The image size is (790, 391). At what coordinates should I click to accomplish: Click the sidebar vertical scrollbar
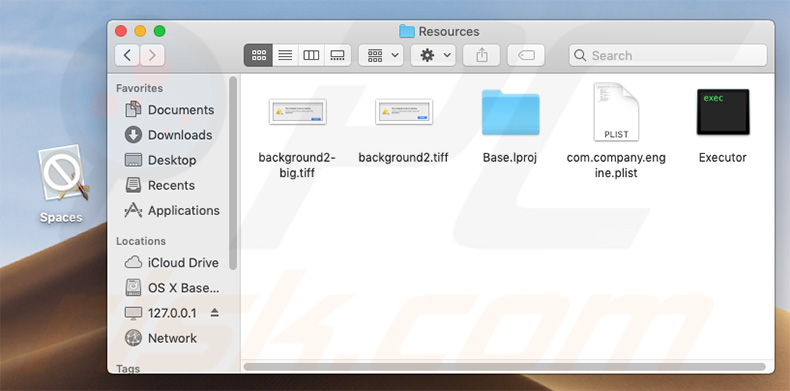tap(233, 173)
